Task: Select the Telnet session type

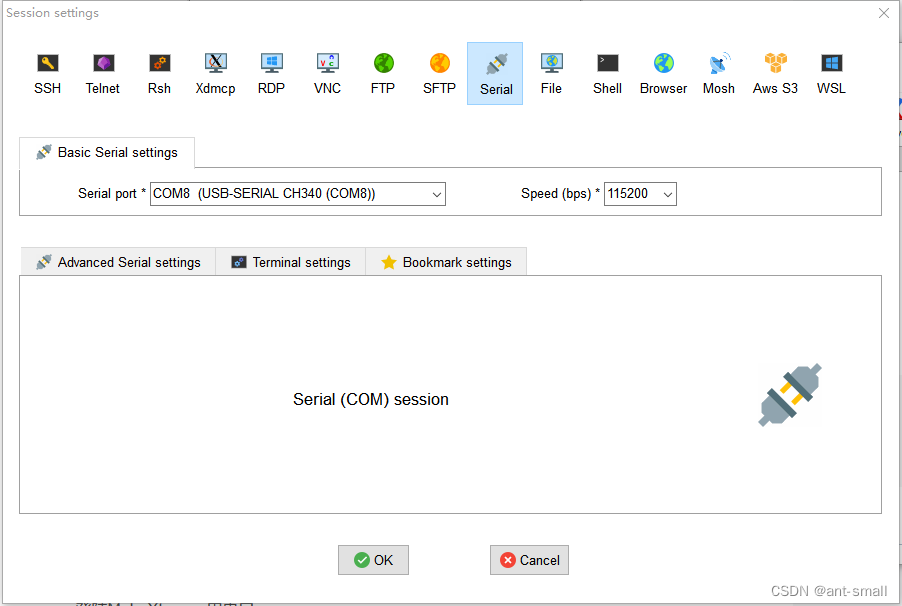Action: 103,70
